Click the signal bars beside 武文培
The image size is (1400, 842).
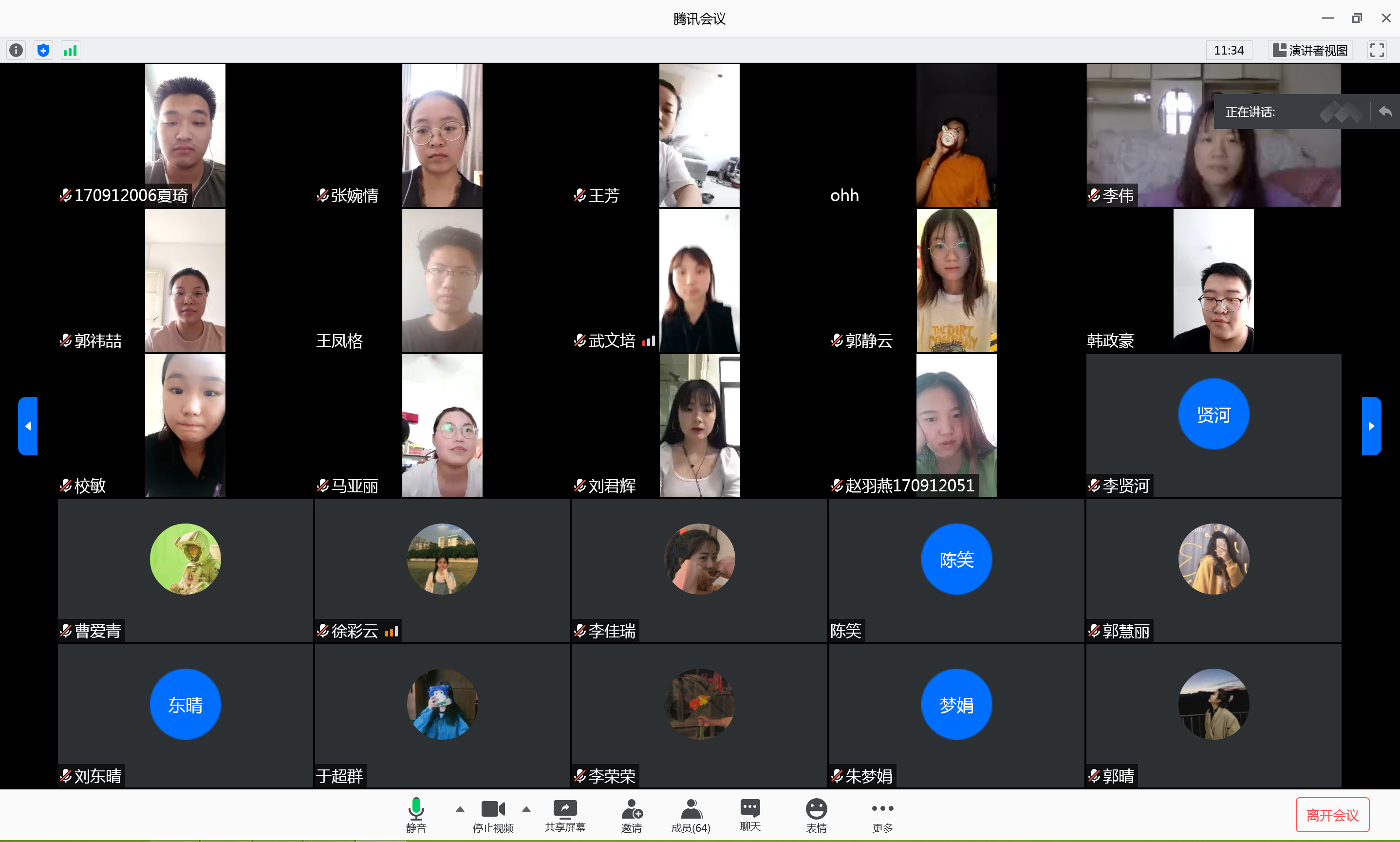pos(648,341)
